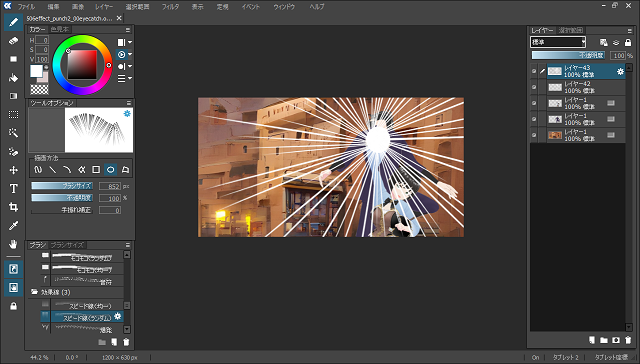
Task: Toggle visibility of layer レイヤー42
Action: (534, 87)
